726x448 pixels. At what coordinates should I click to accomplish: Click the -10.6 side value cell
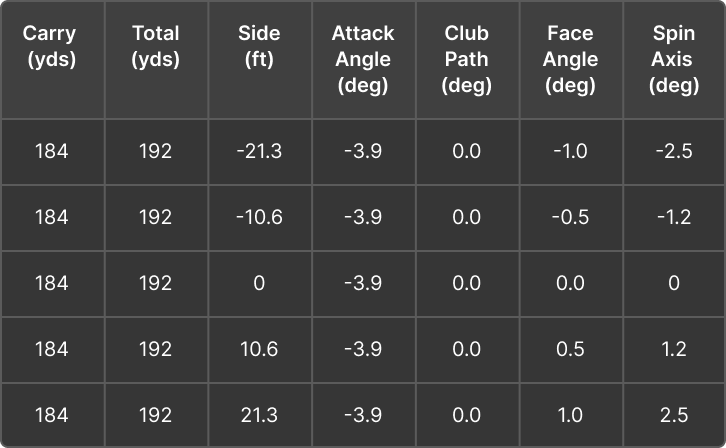coord(259,218)
